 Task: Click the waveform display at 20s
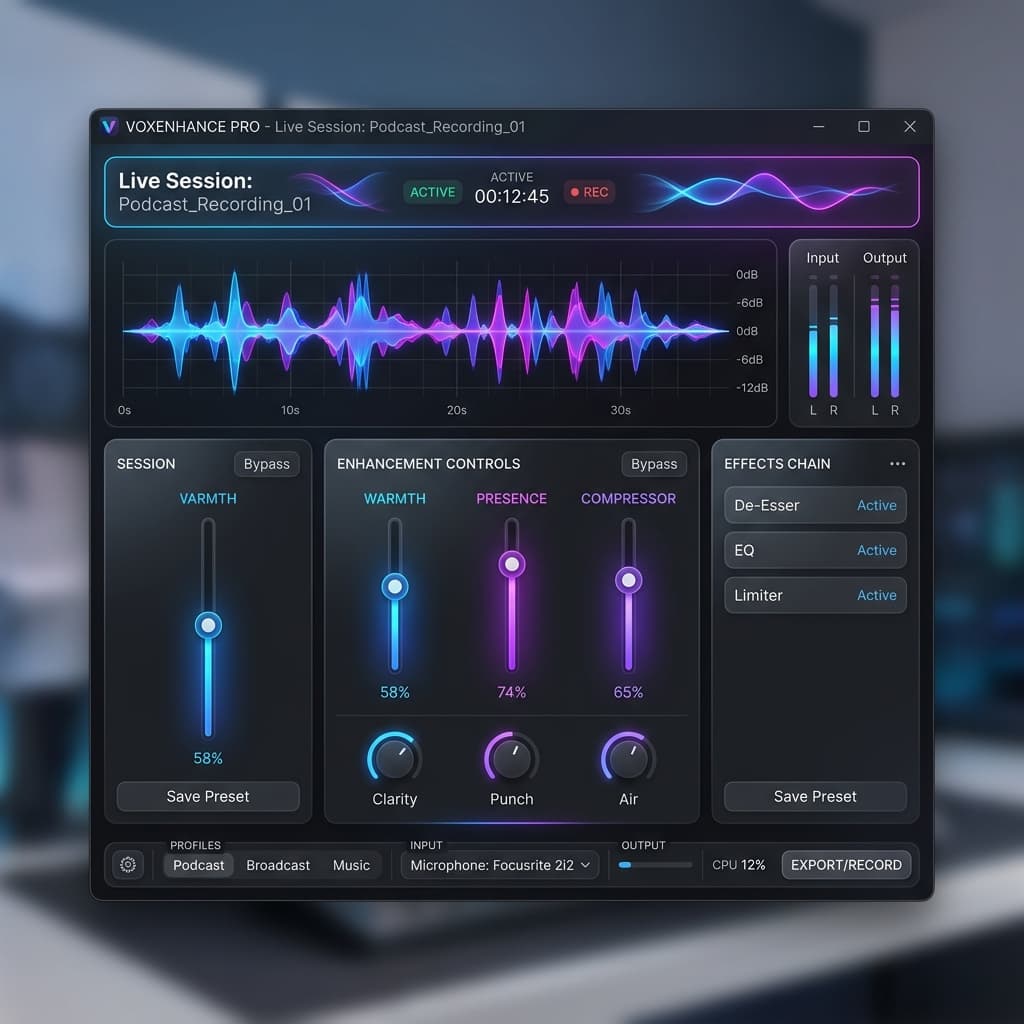click(456, 331)
